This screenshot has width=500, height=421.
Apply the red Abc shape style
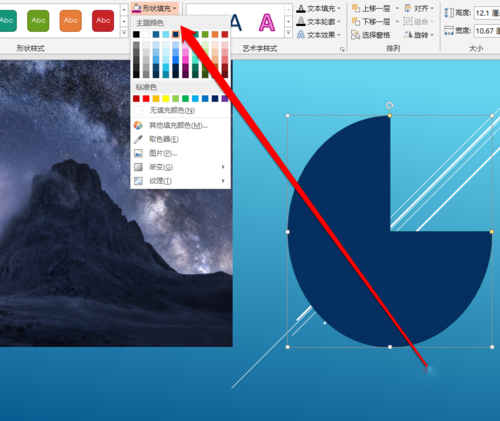point(103,21)
